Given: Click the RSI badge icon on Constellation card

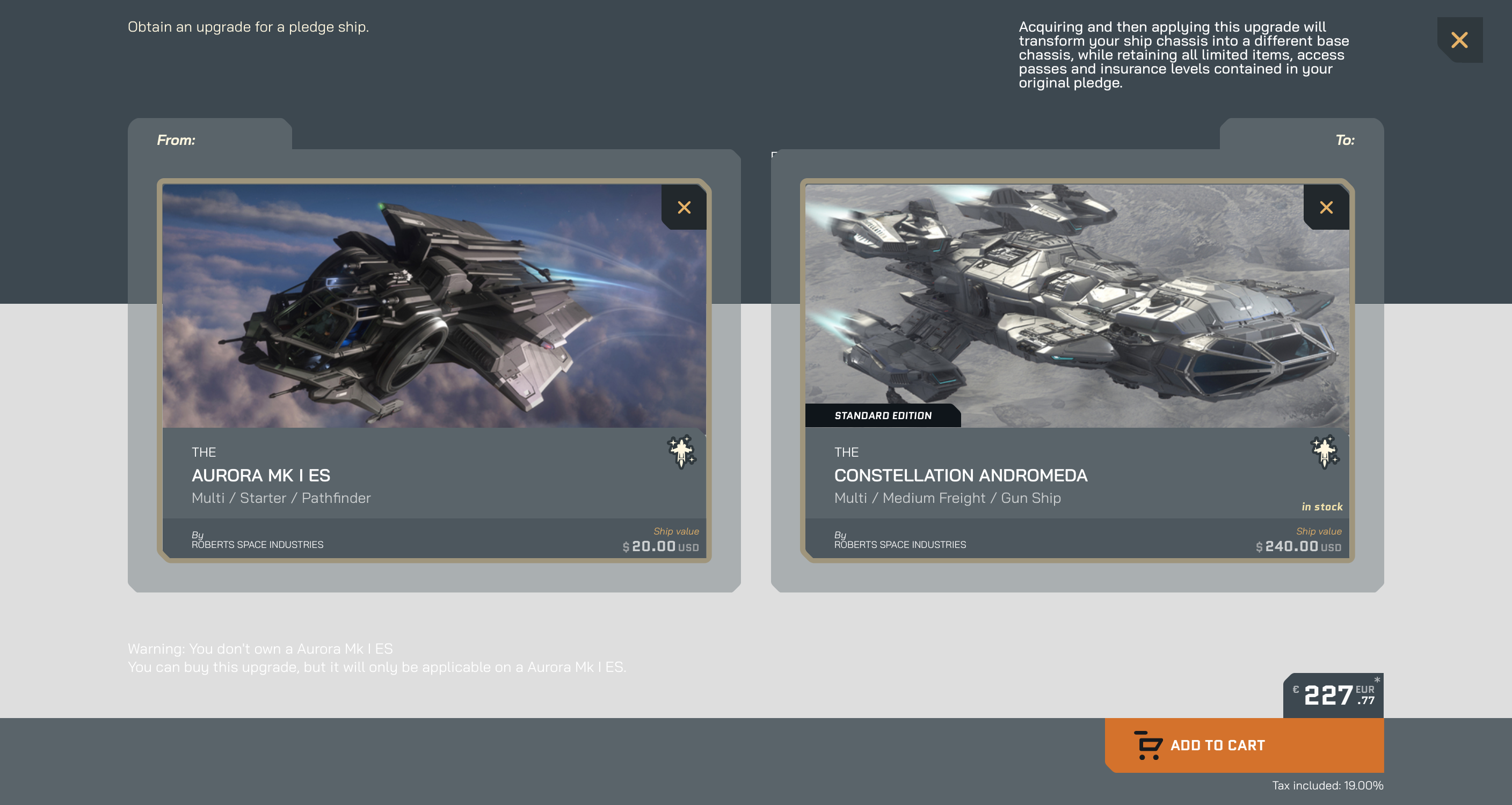Looking at the screenshot, I should tap(1324, 452).
